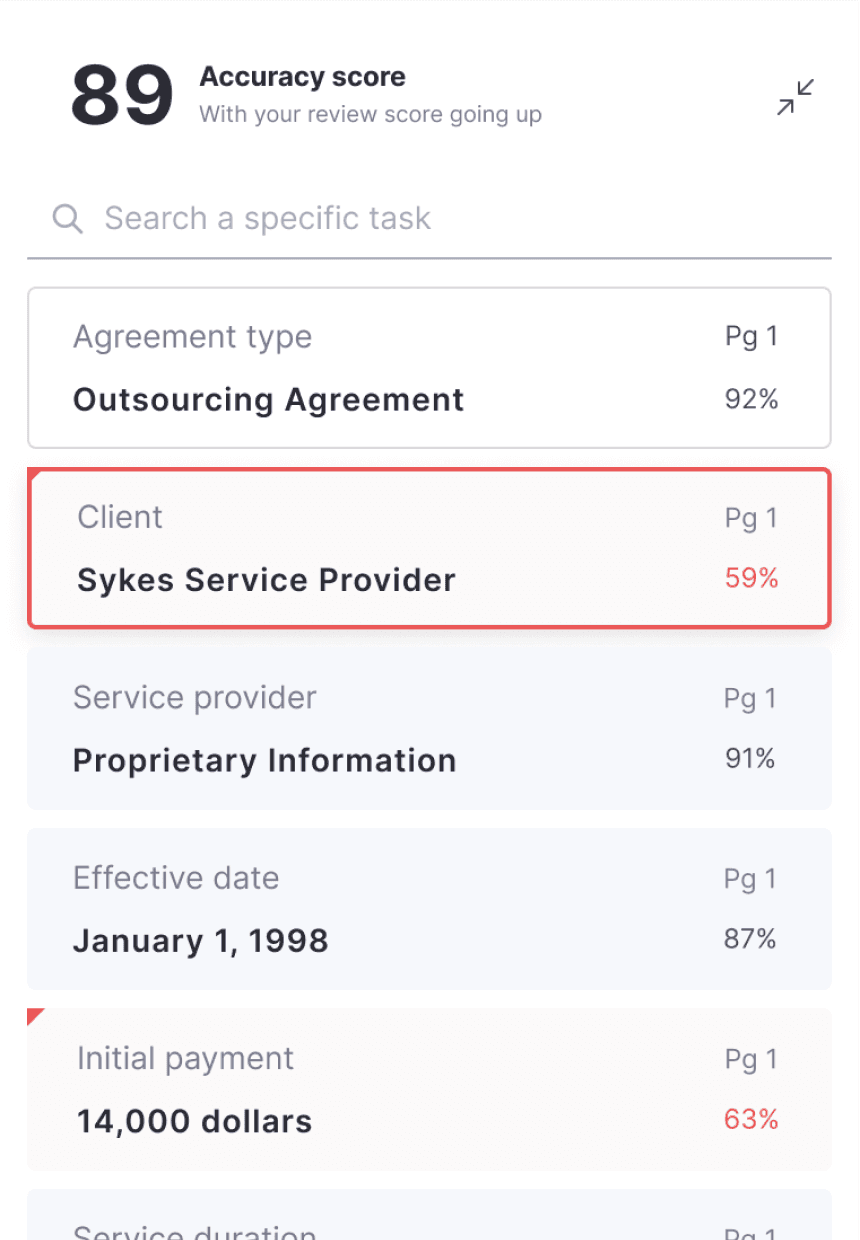Click Pg 1 link on Agreement type
Image resolution: width=860 pixels, height=1240 pixels.
(x=751, y=337)
